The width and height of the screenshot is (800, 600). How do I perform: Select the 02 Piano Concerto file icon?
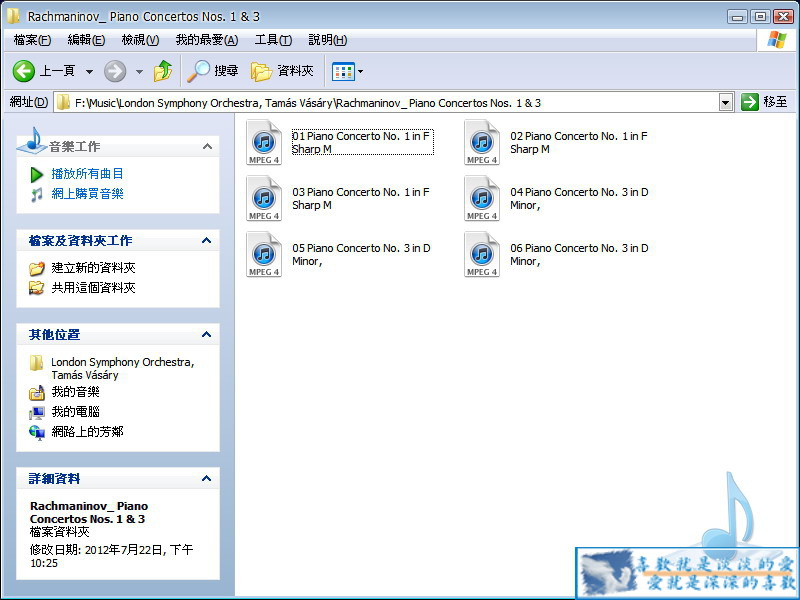[x=482, y=142]
